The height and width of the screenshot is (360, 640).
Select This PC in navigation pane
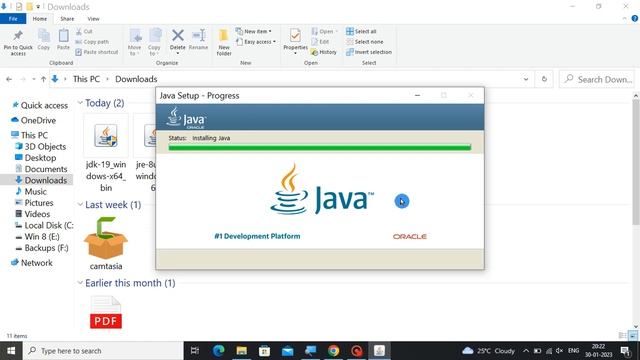coord(29,135)
